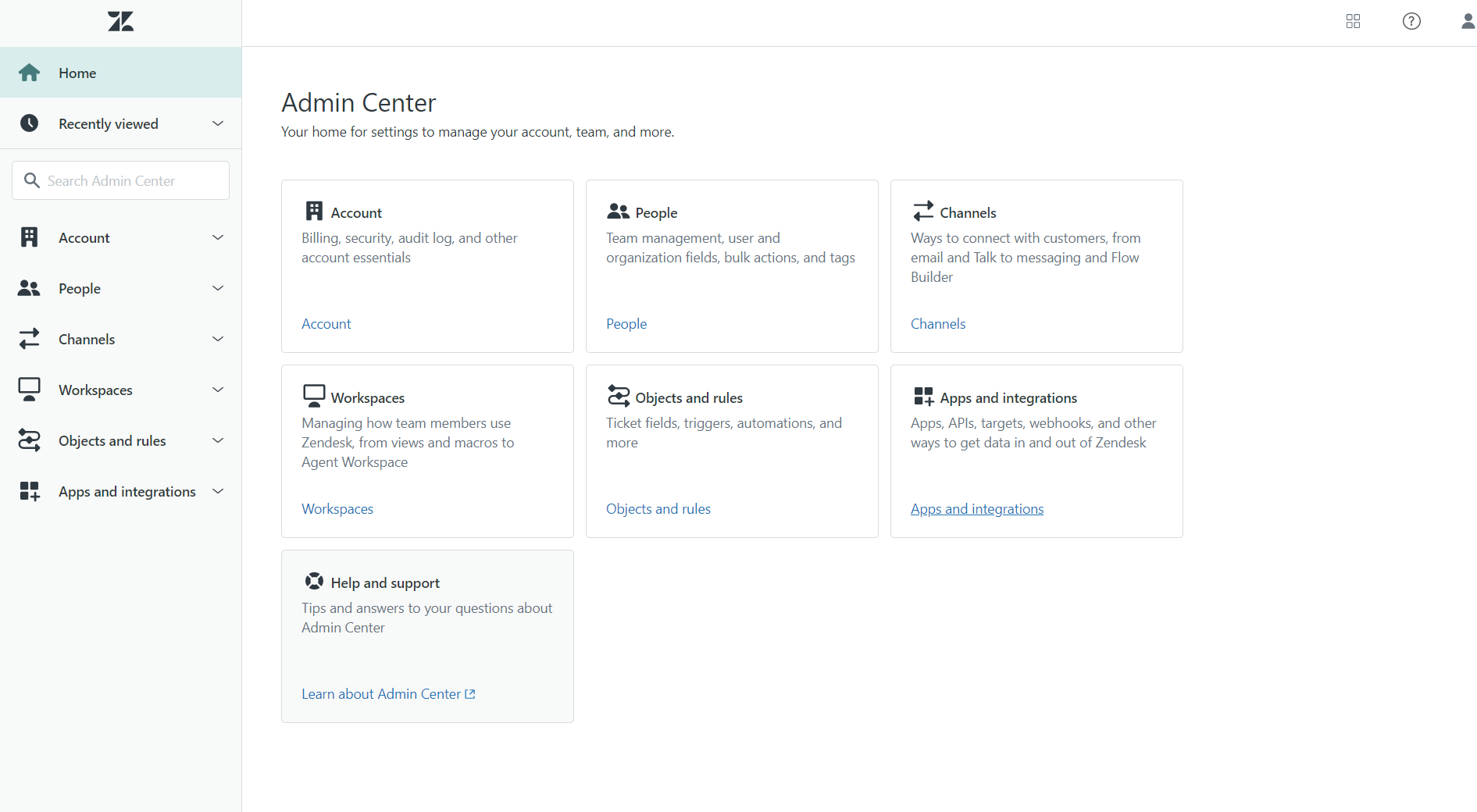Image resolution: width=1477 pixels, height=812 pixels.
Task: Click the Home house icon in sidebar
Action: (30, 73)
